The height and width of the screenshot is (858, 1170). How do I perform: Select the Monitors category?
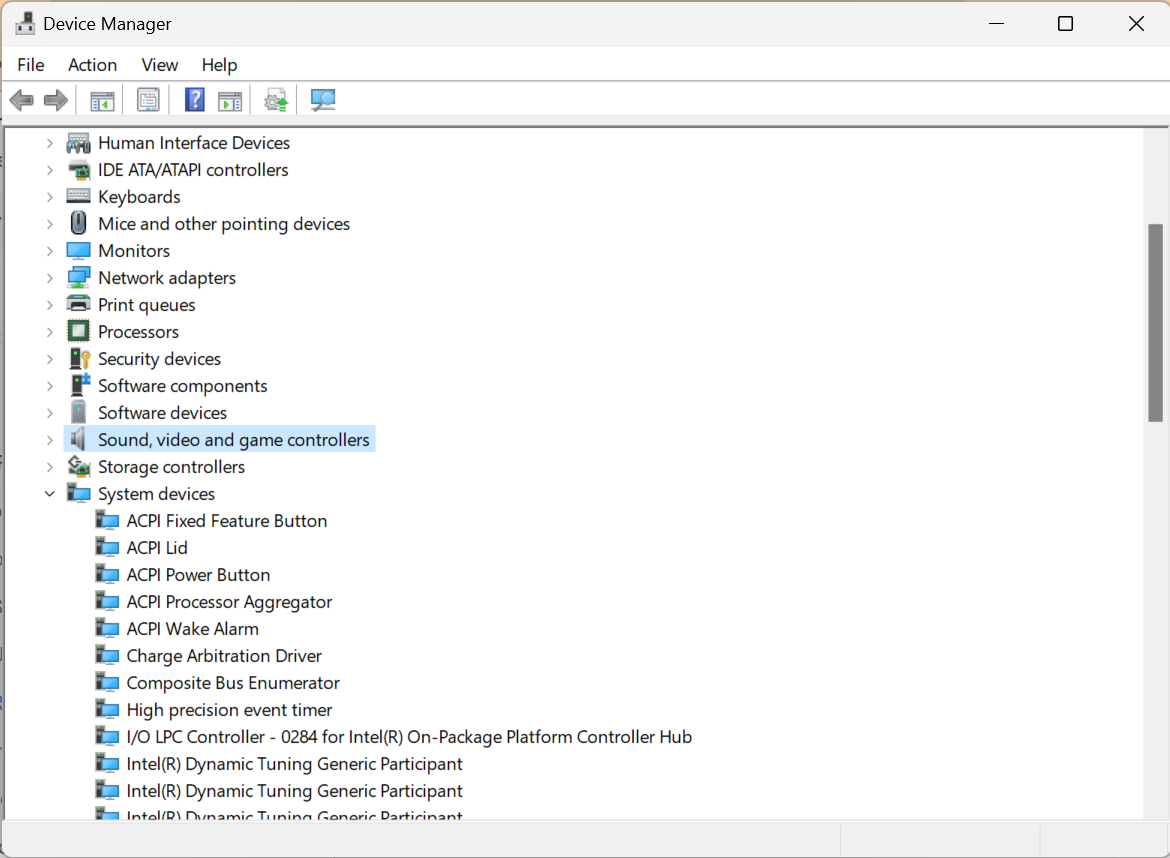coord(134,250)
